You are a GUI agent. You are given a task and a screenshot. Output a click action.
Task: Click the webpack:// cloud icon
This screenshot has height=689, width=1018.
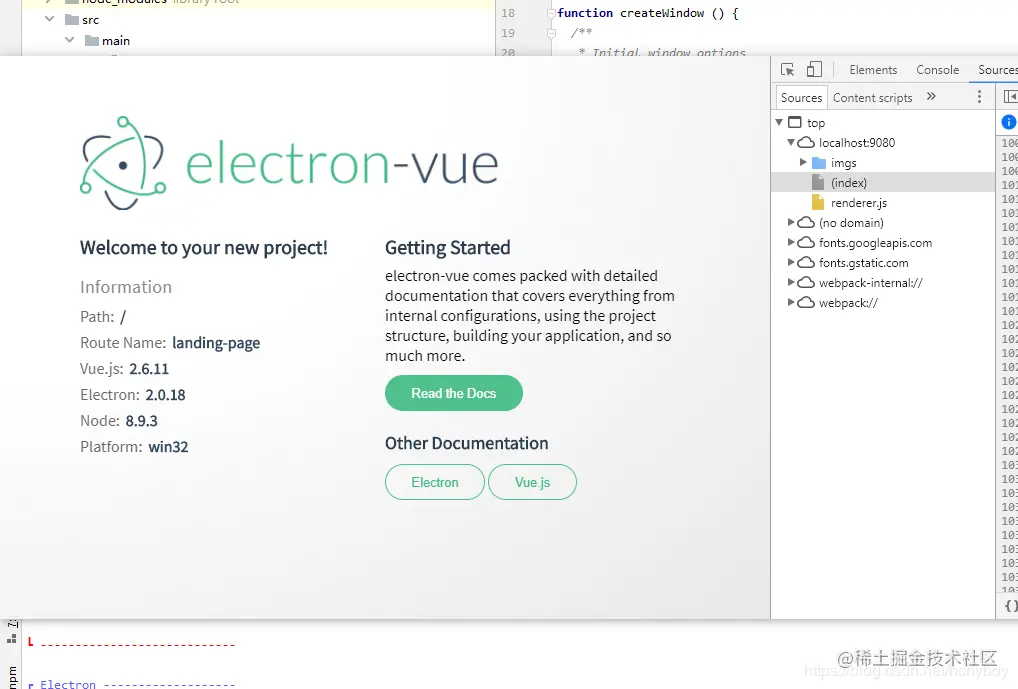coord(806,303)
